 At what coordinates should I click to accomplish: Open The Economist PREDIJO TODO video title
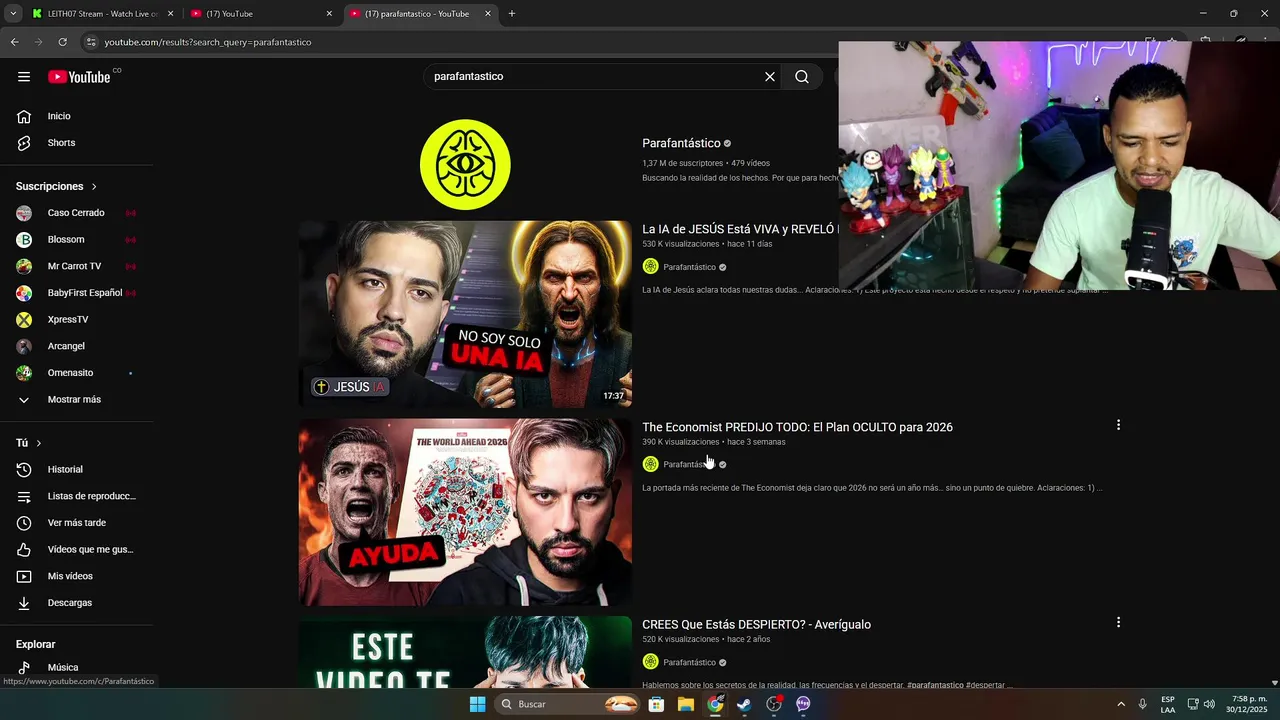(797, 427)
